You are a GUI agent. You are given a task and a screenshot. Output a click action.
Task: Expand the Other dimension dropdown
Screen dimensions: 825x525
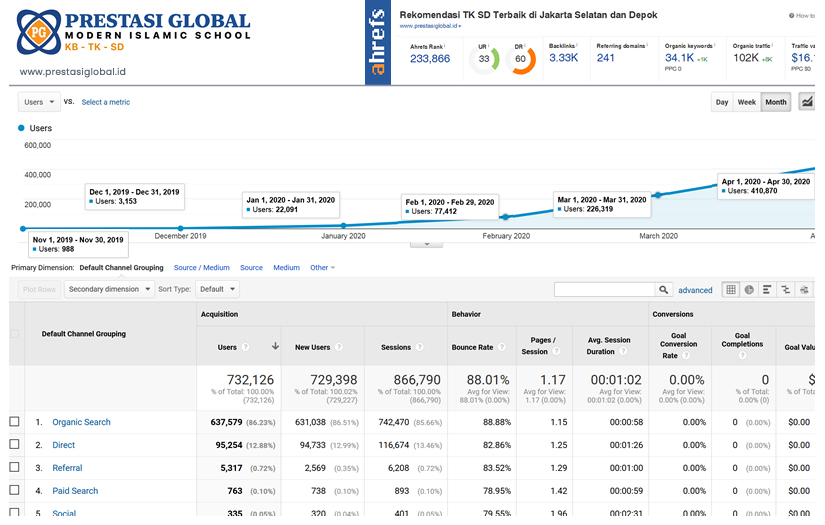click(x=323, y=267)
